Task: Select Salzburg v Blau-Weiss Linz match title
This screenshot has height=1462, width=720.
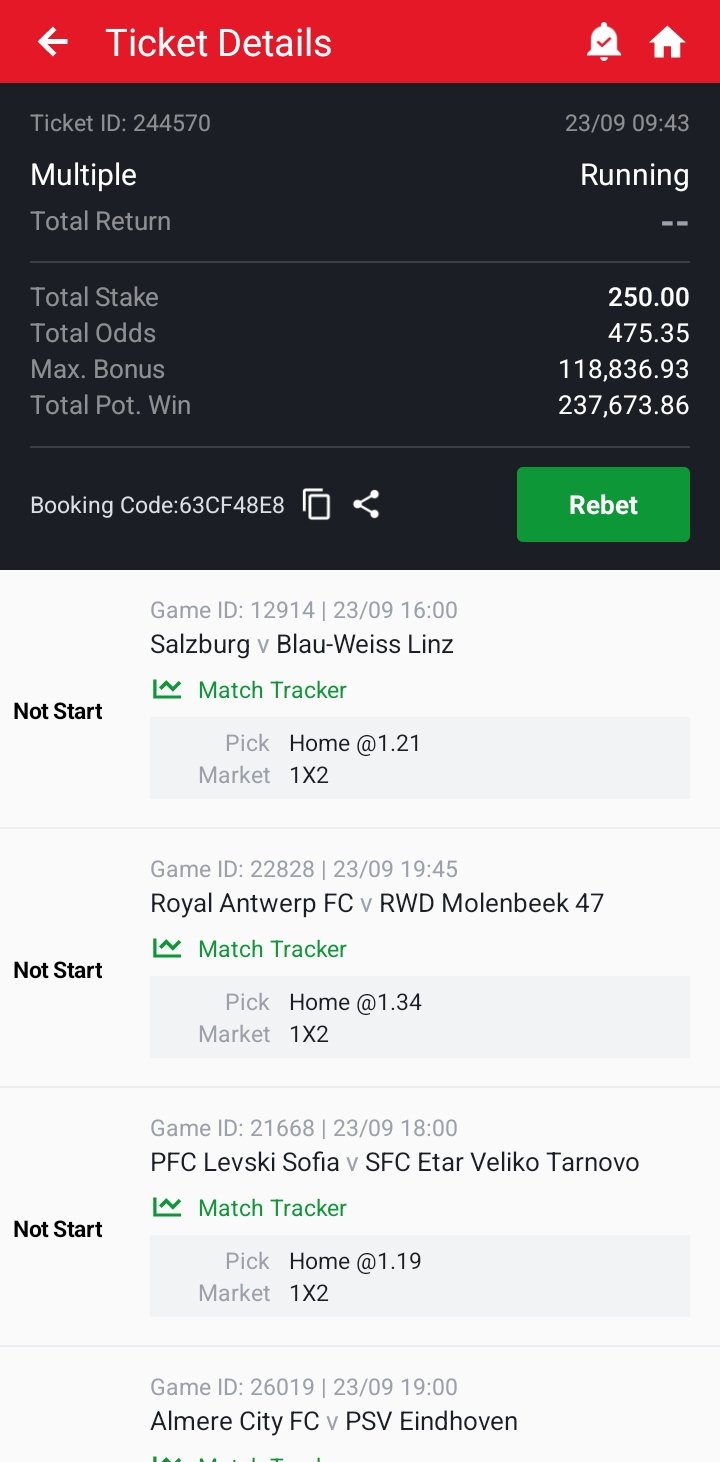Action: pyautogui.click(x=302, y=644)
